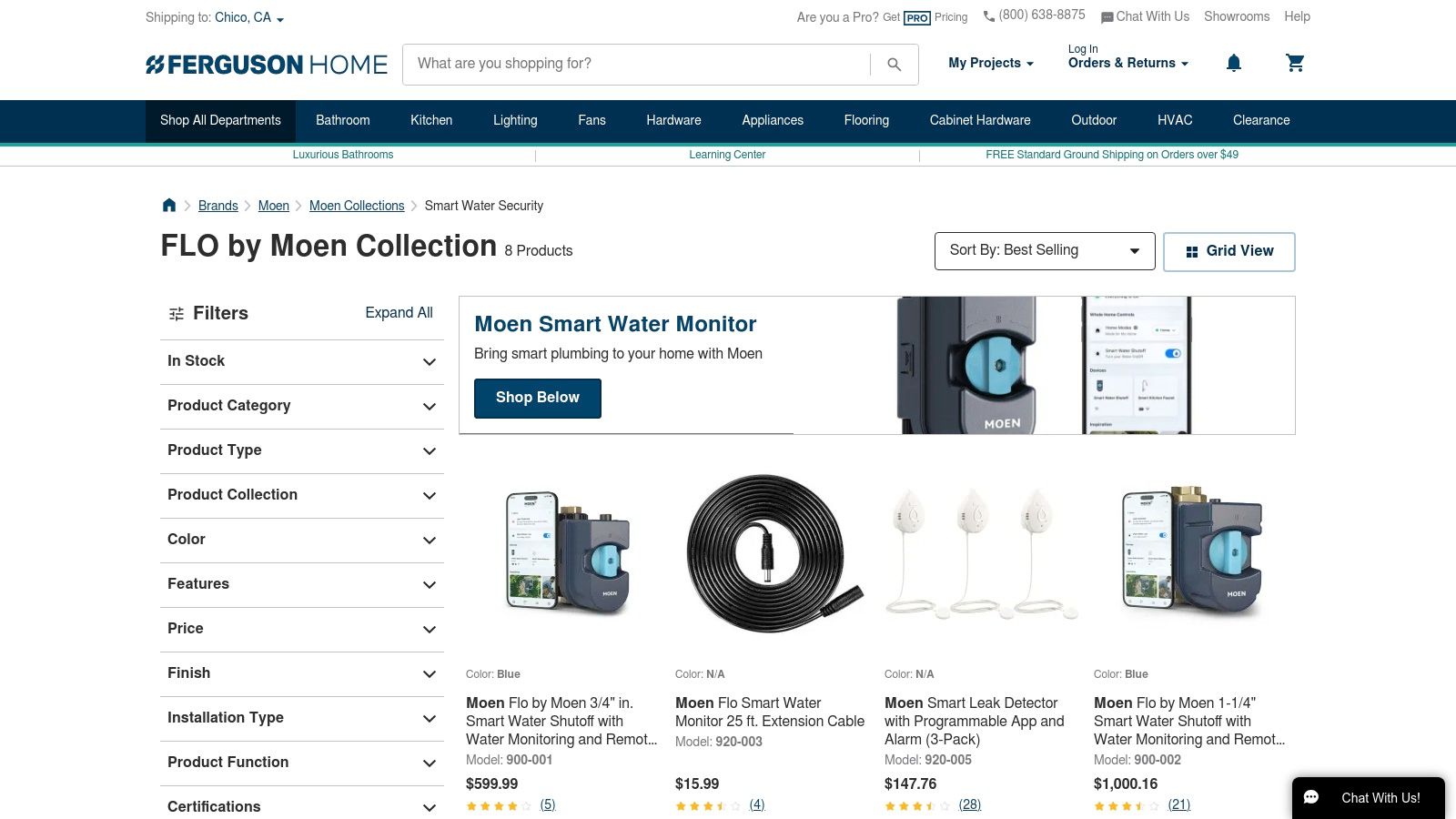Expand the Product Type filter section
1456x819 pixels.
[302, 450]
